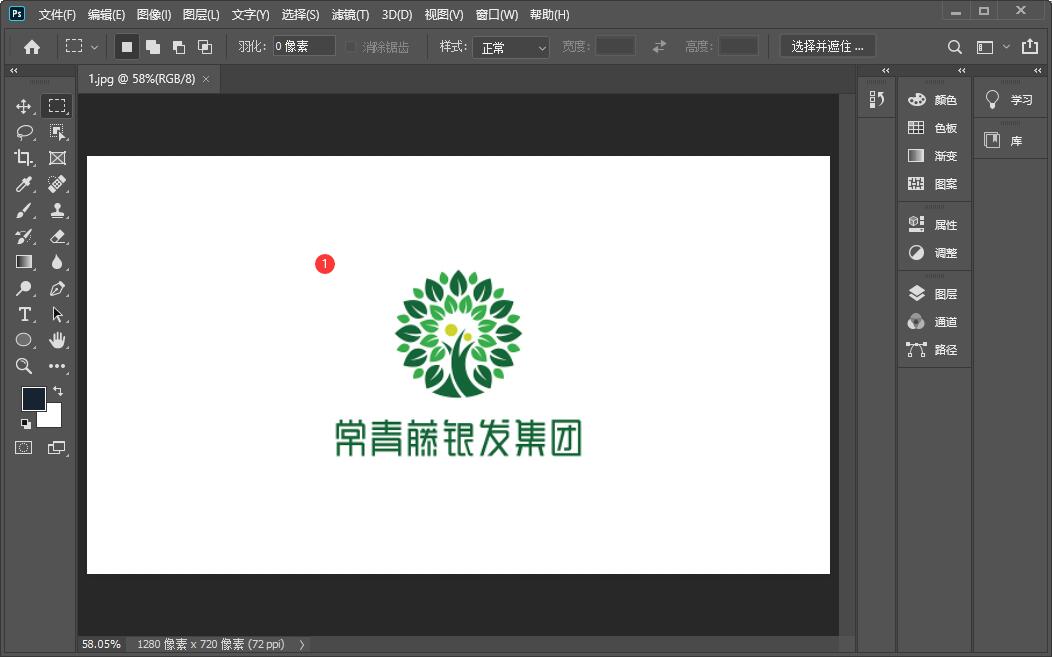This screenshot has height=657, width=1052.
Task: Toggle Quick Mask mode
Action: 23,448
